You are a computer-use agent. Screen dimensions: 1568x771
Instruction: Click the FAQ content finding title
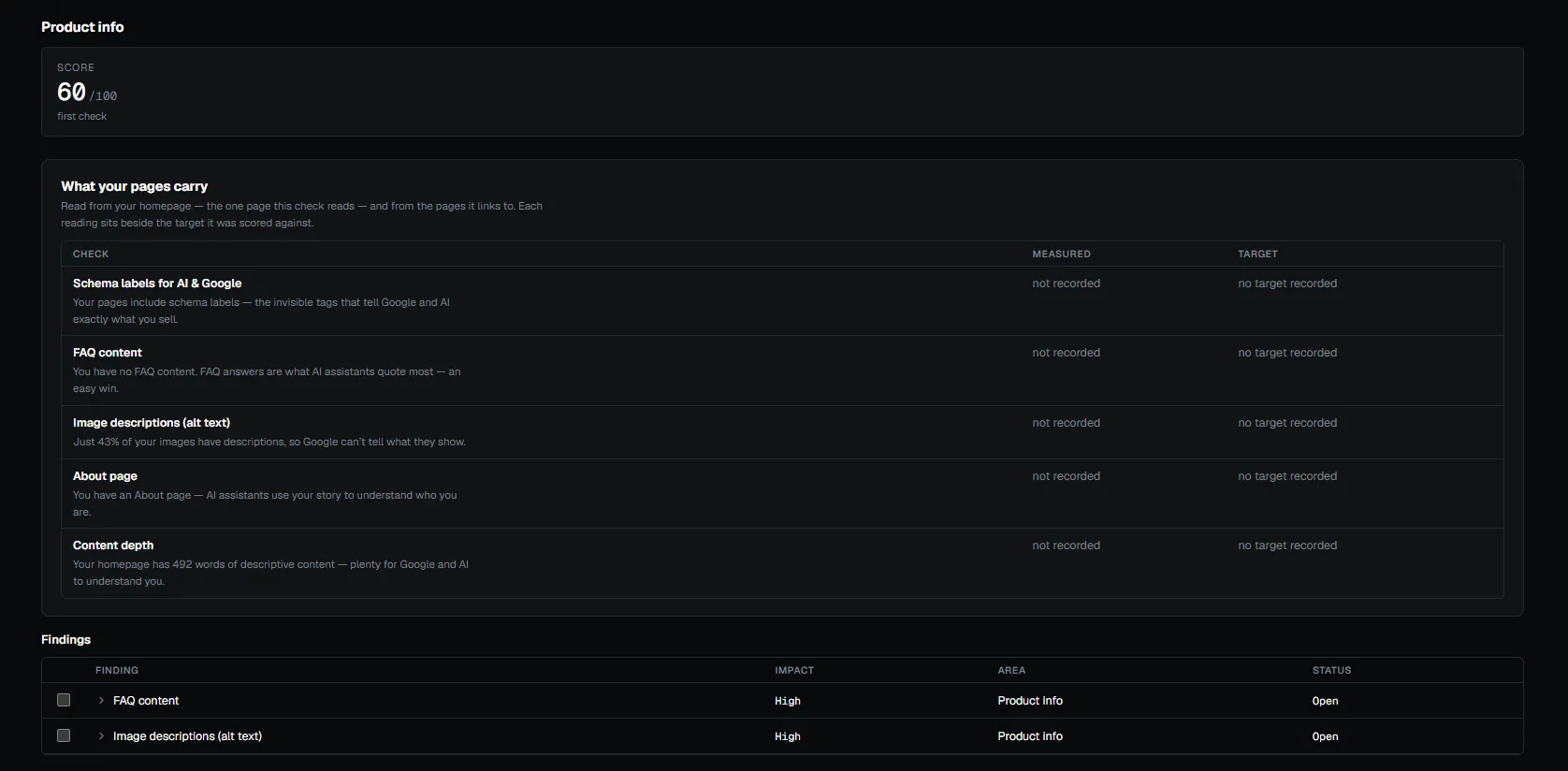point(146,701)
